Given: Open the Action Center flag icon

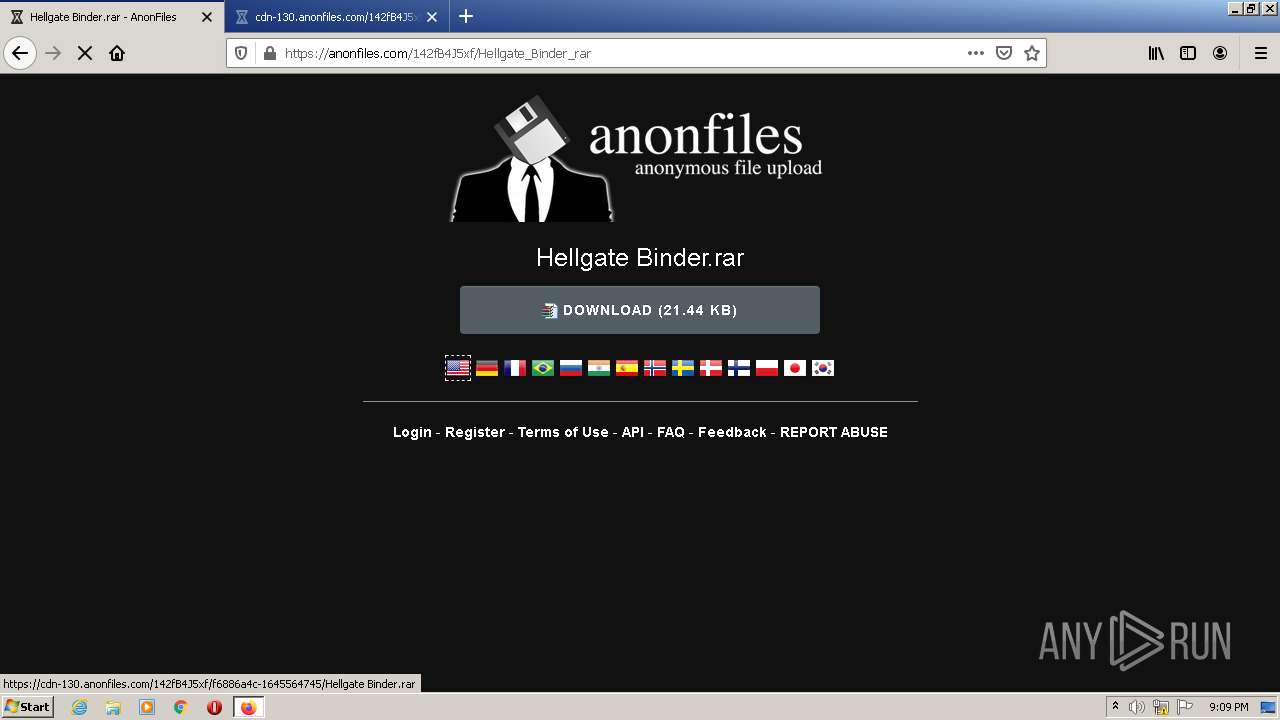Looking at the screenshot, I should point(1185,707).
